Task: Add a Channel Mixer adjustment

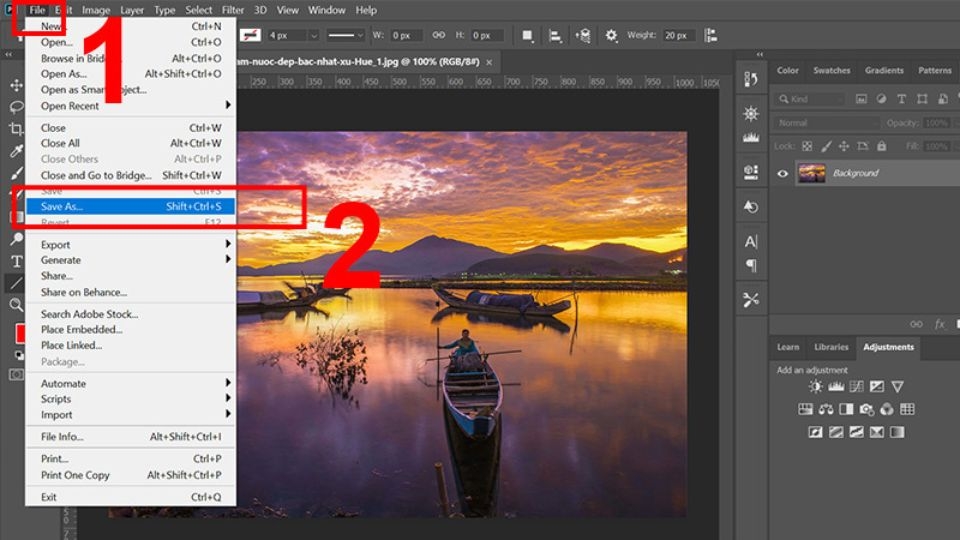Action: pyautogui.click(x=887, y=409)
